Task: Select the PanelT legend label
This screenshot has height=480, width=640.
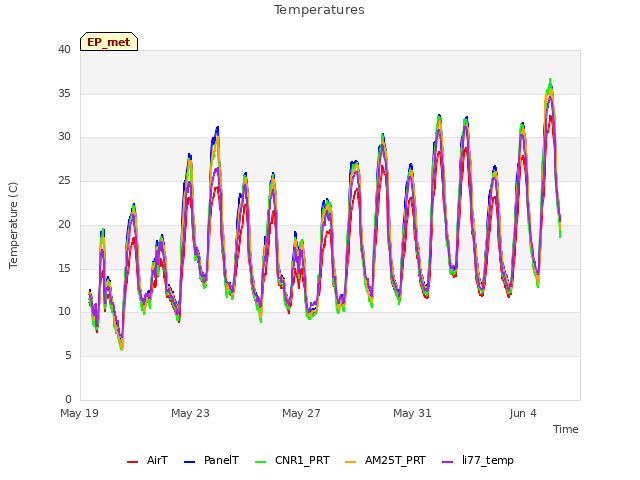Action: [x=221, y=460]
